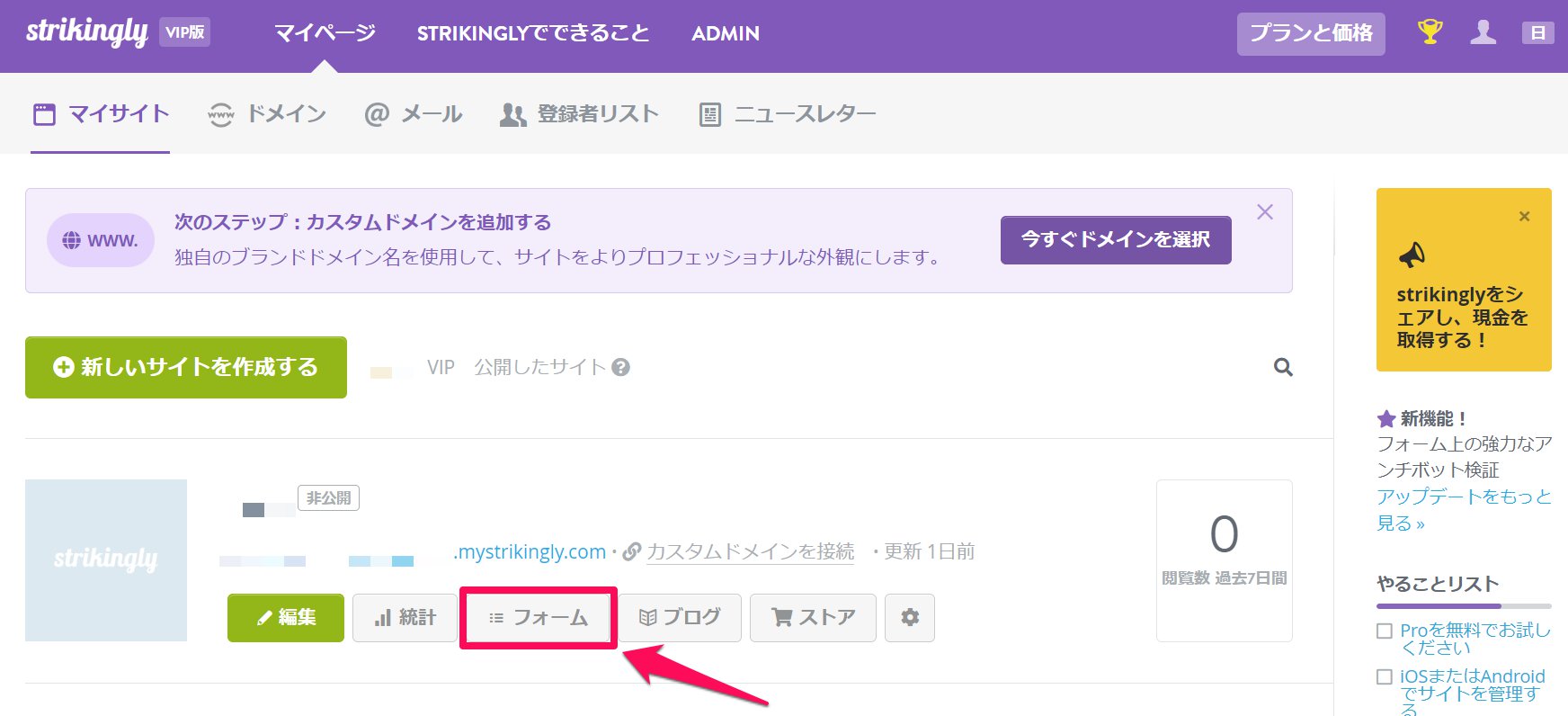The width and height of the screenshot is (1568, 716).
Task: Click 今すぐドメインを選択 button
Action: click(x=1116, y=239)
